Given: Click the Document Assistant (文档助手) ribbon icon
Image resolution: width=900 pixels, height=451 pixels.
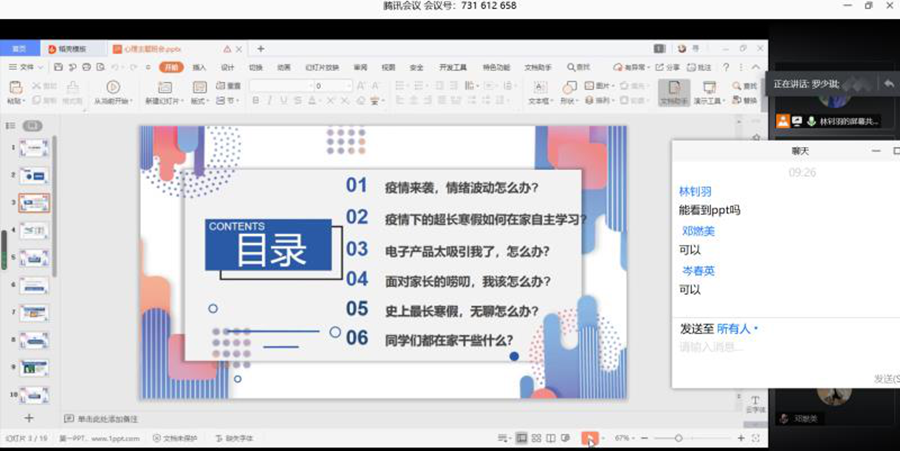Looking at the screenshot, I should [x=672, y=92].
